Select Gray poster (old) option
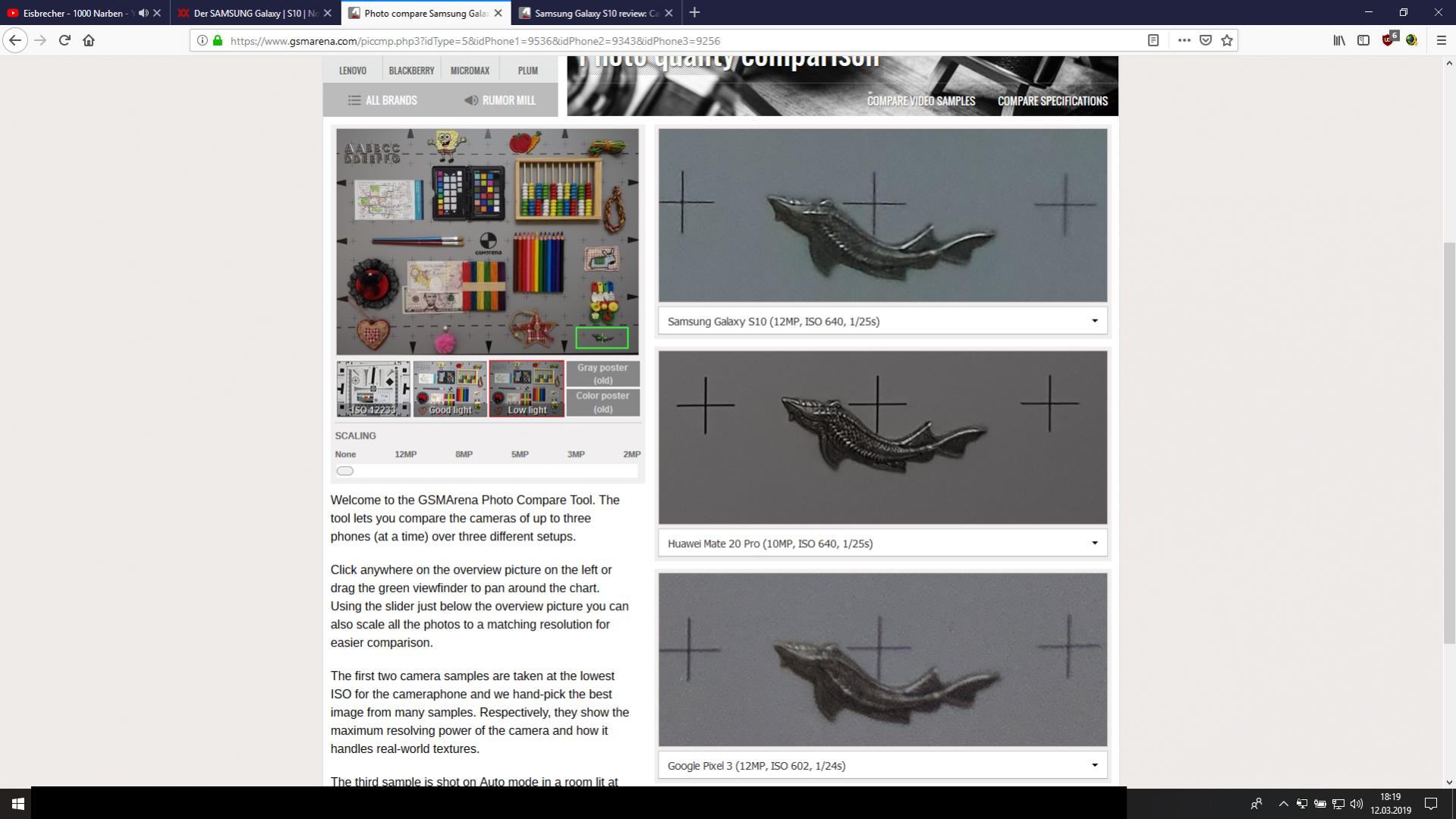This screenshot has height=819, width=1456. point(602,373)
